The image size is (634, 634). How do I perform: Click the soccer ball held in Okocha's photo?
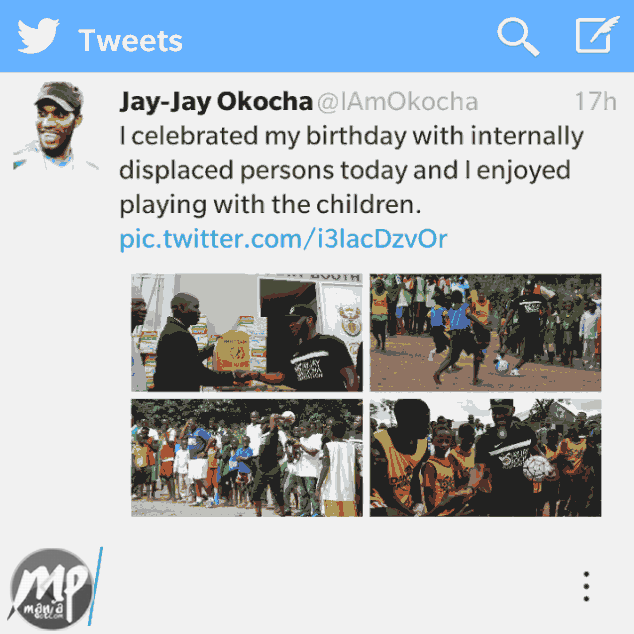coord(538,469)
